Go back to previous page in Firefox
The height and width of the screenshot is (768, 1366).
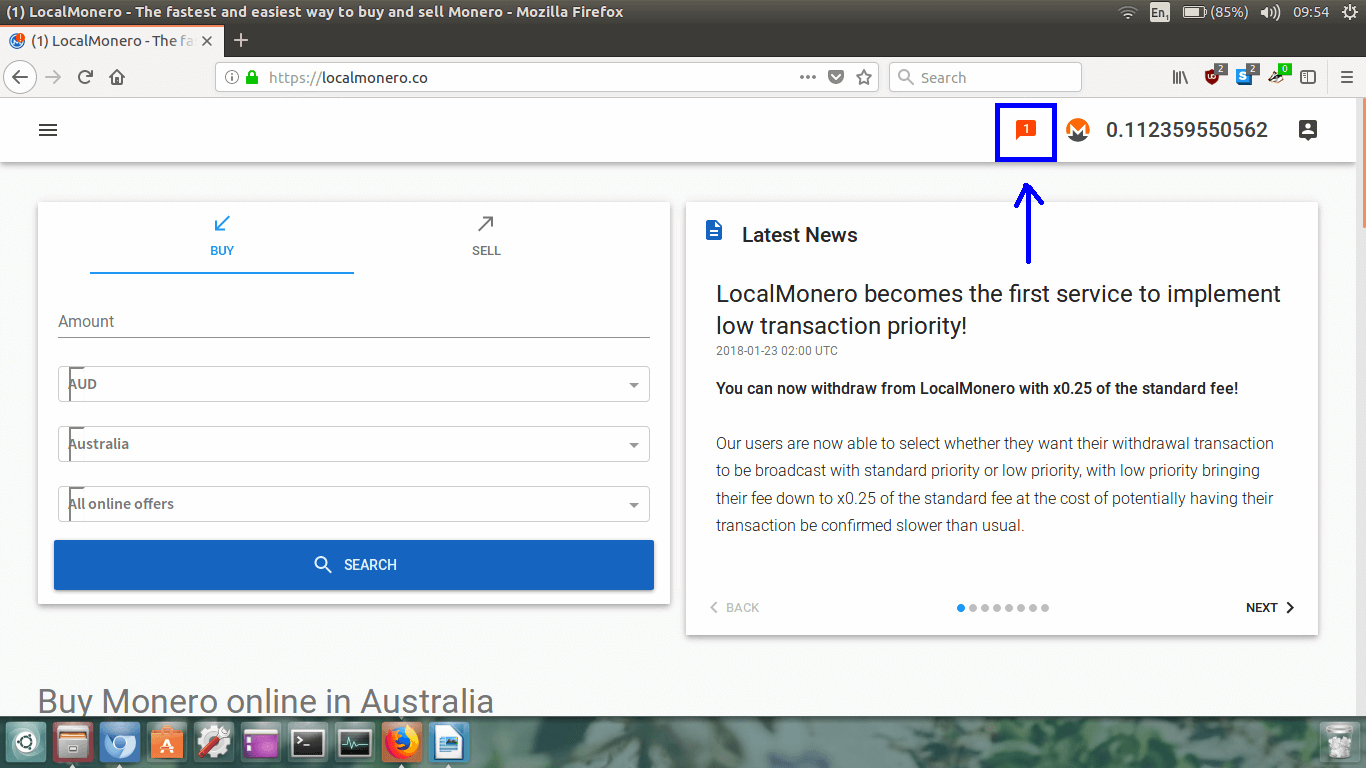click(x=21, y=77)
